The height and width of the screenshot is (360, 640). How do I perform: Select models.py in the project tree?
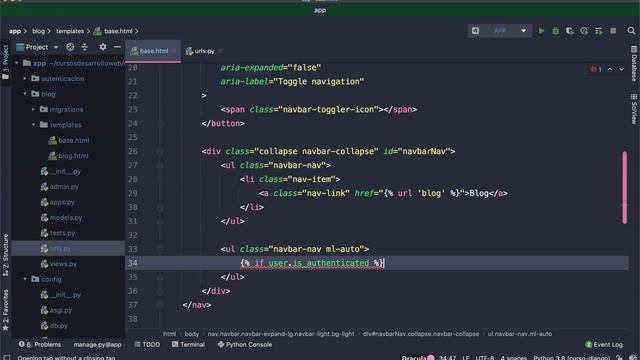pos(61,218)
